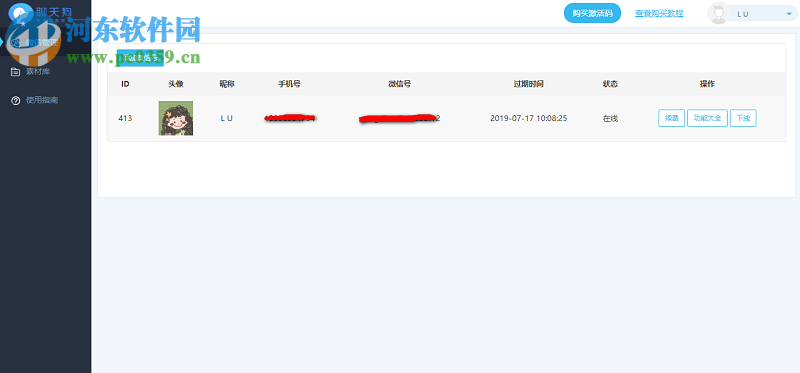
Task: Select the 状态 column header
Action: point(610,84)
